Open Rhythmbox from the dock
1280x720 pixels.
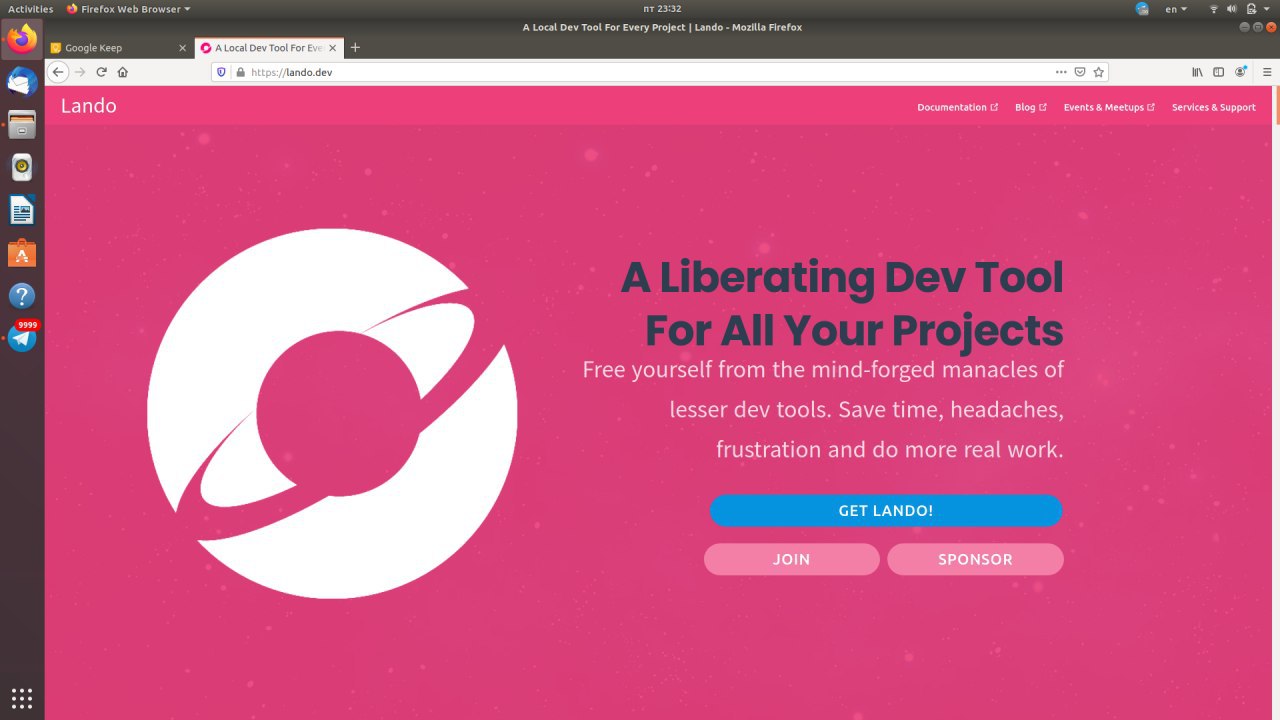(x=22, y=168)
